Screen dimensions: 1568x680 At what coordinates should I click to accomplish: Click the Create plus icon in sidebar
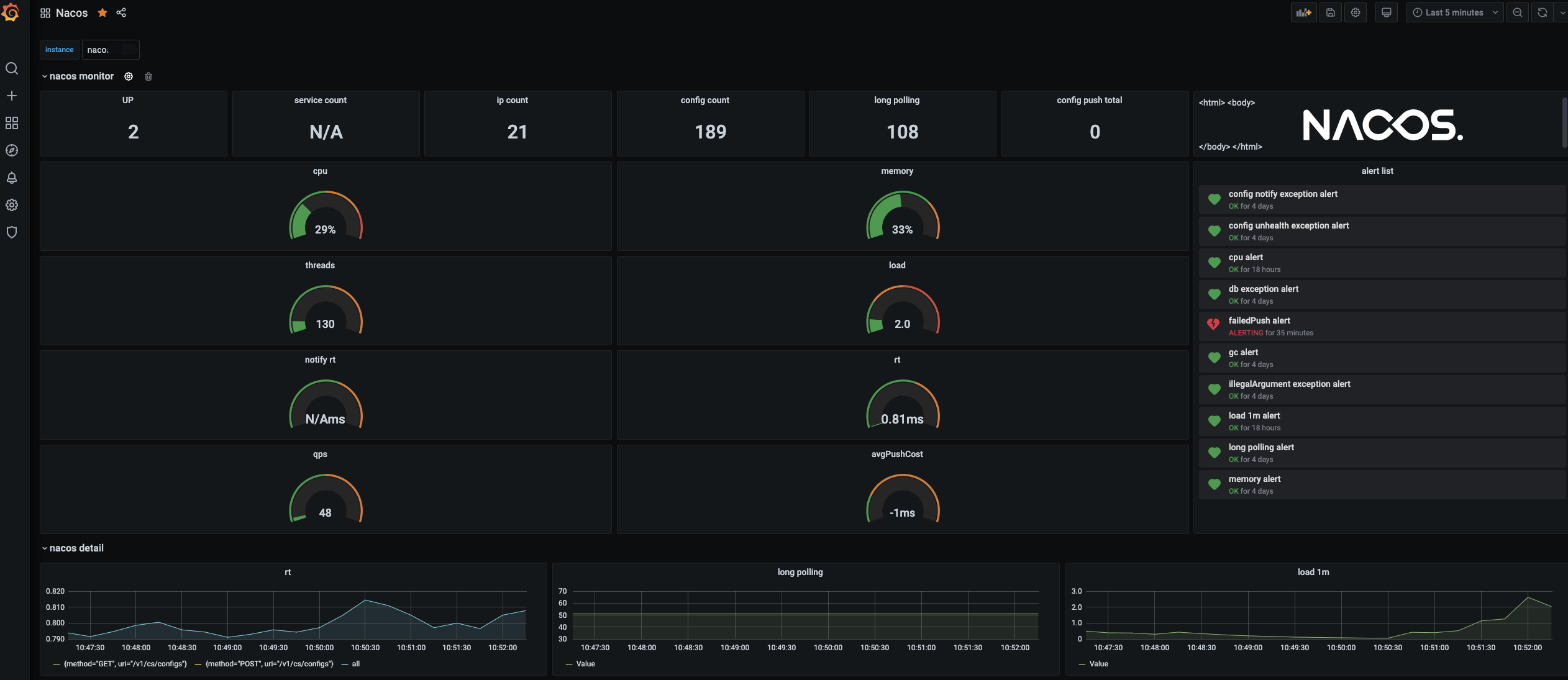pos(11,96)
